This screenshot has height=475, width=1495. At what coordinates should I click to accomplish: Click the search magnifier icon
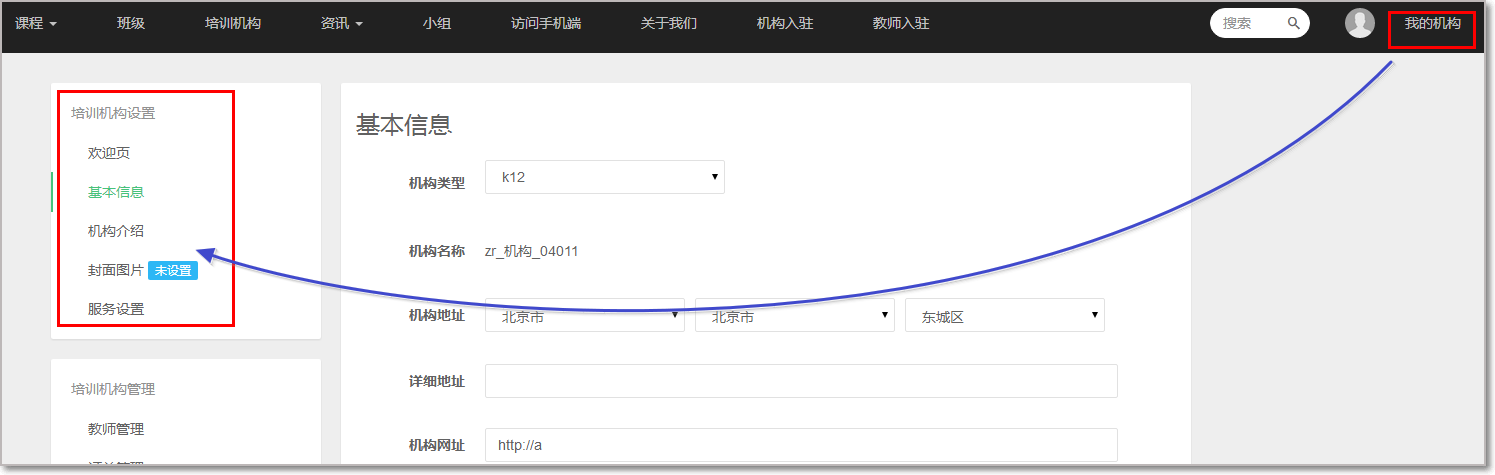pyautogui.click(x=1294, y=23)
